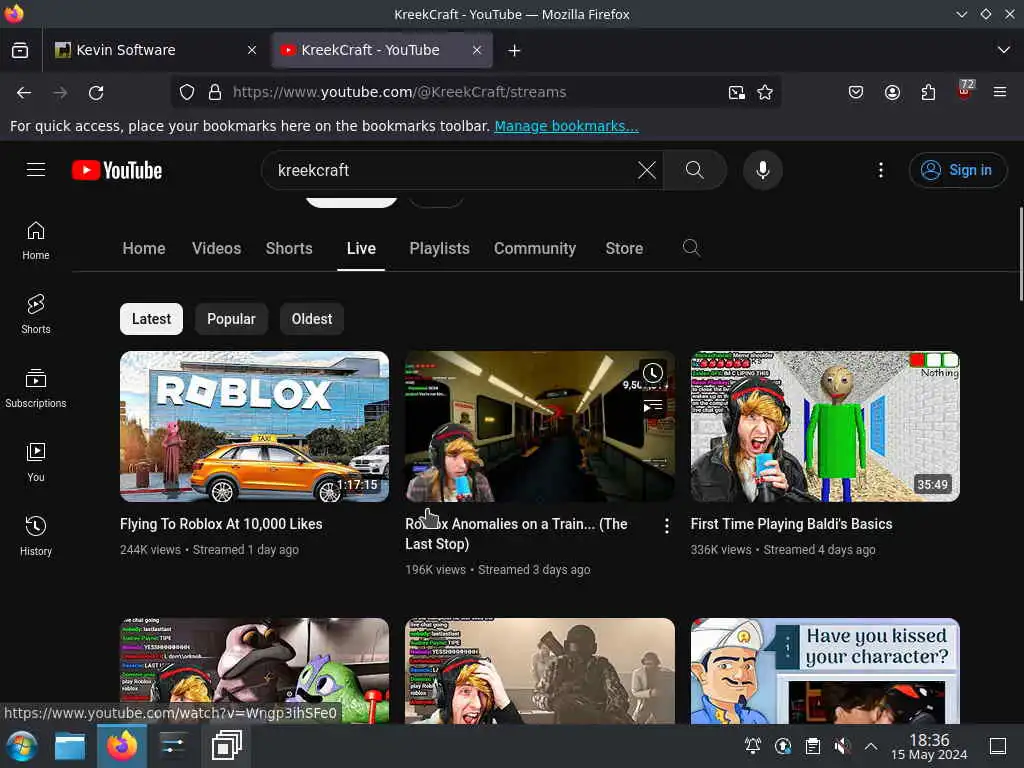Switch to the Kevin Software tab

pos(157,50)
